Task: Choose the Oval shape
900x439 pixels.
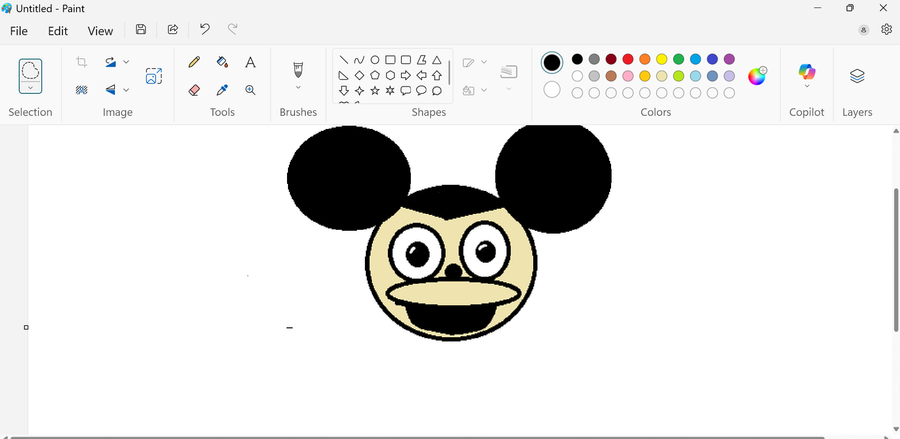Action: (375, 60)
